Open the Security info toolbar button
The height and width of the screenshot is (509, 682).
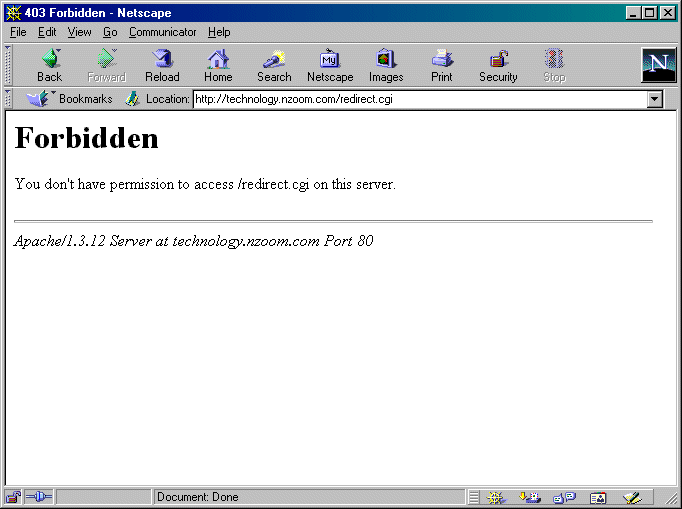tap(498, 65)
